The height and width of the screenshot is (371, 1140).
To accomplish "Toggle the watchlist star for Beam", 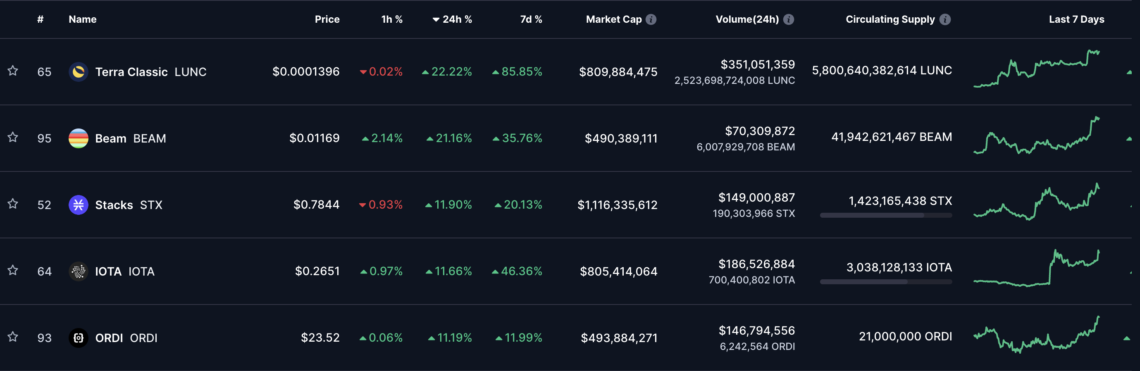I will tap(12, 137).
